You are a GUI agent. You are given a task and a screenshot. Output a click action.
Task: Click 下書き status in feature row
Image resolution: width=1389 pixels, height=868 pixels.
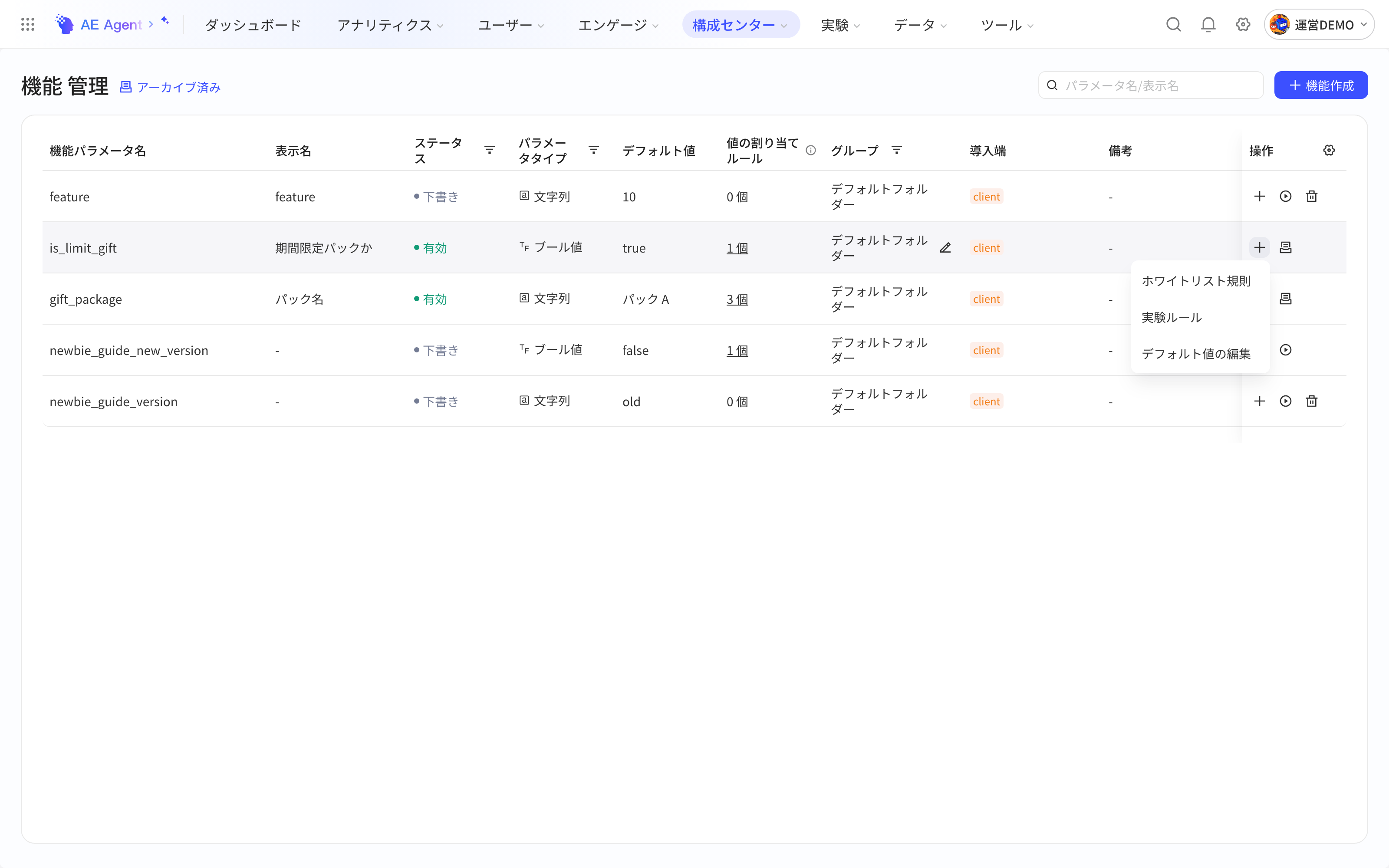pyautogui.click(x=436, y=196)
